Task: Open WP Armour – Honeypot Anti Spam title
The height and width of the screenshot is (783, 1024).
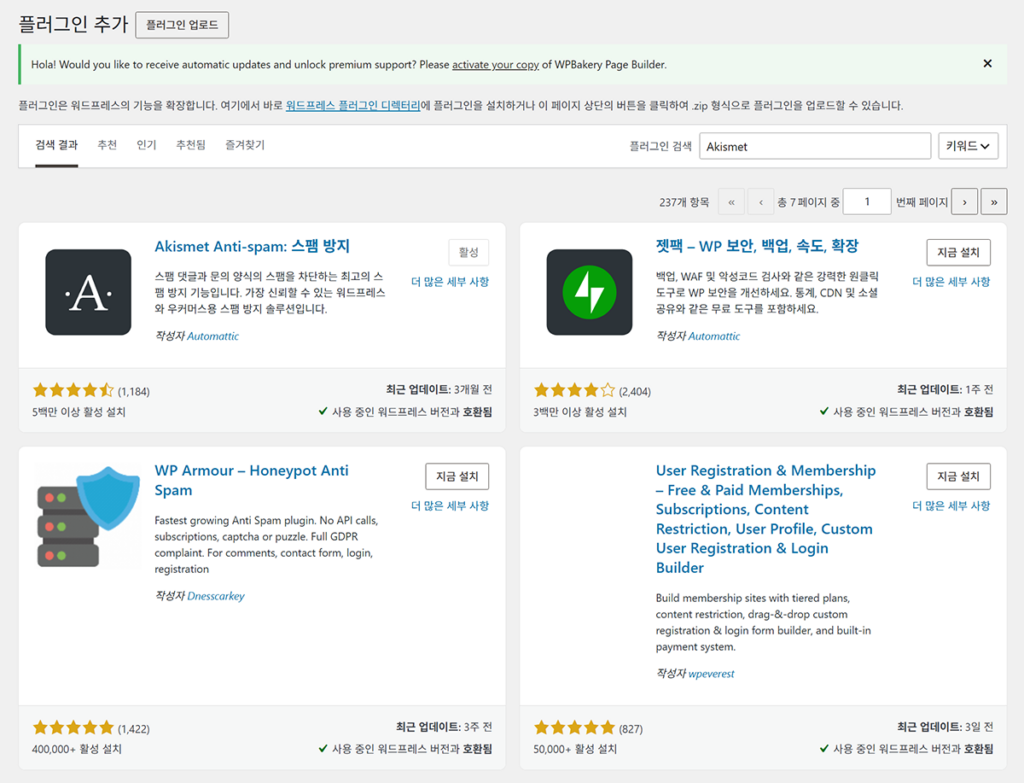Action: point(251,480)
